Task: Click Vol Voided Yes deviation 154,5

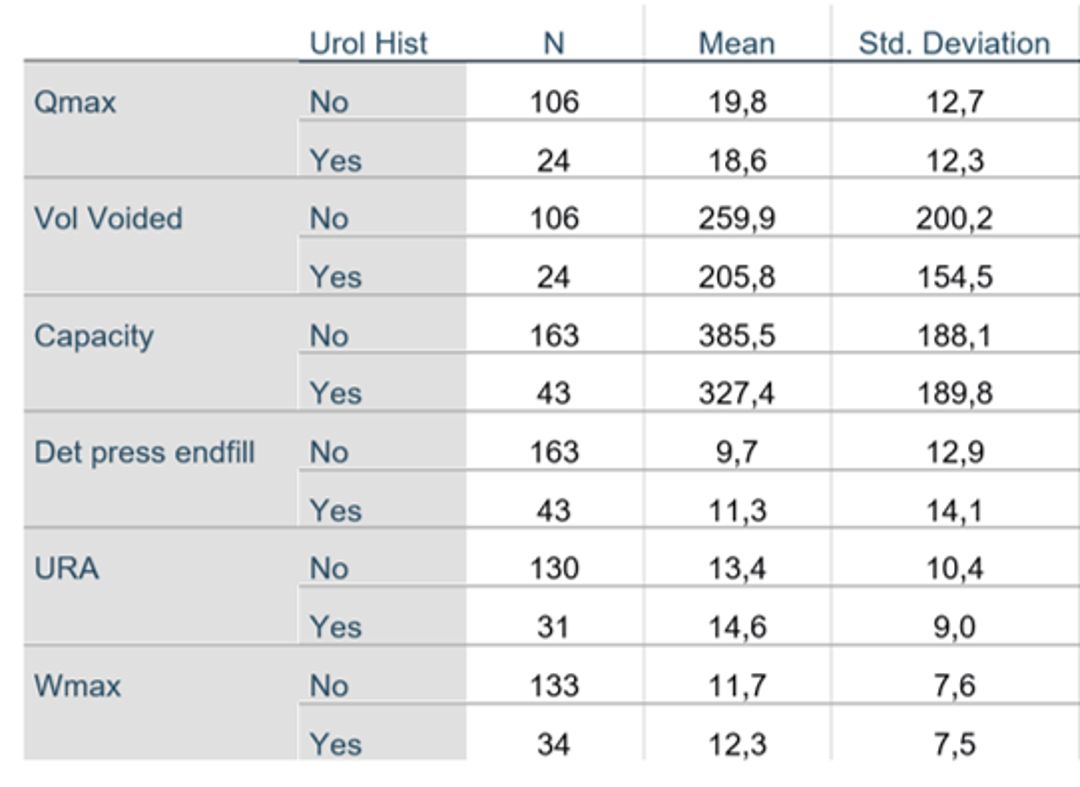Action: [955, 277]
